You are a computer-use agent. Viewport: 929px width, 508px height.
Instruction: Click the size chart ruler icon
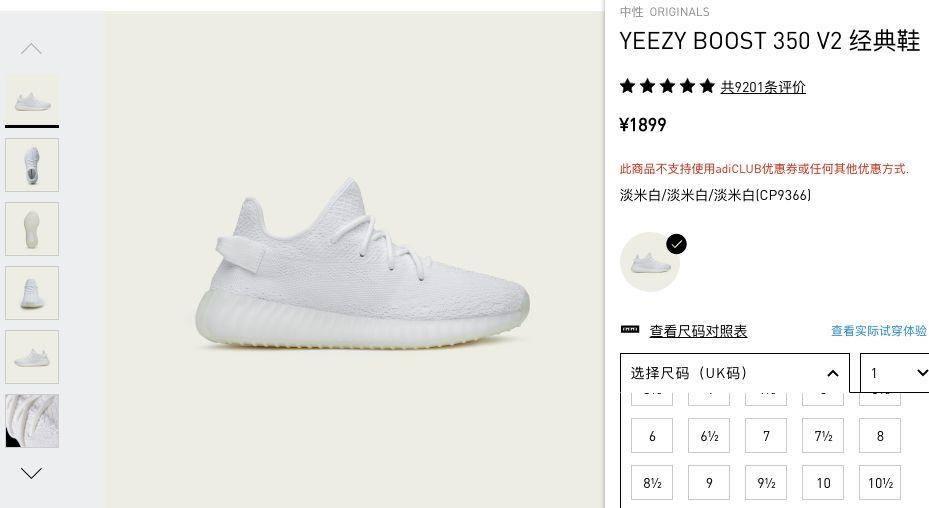point(630,330)
